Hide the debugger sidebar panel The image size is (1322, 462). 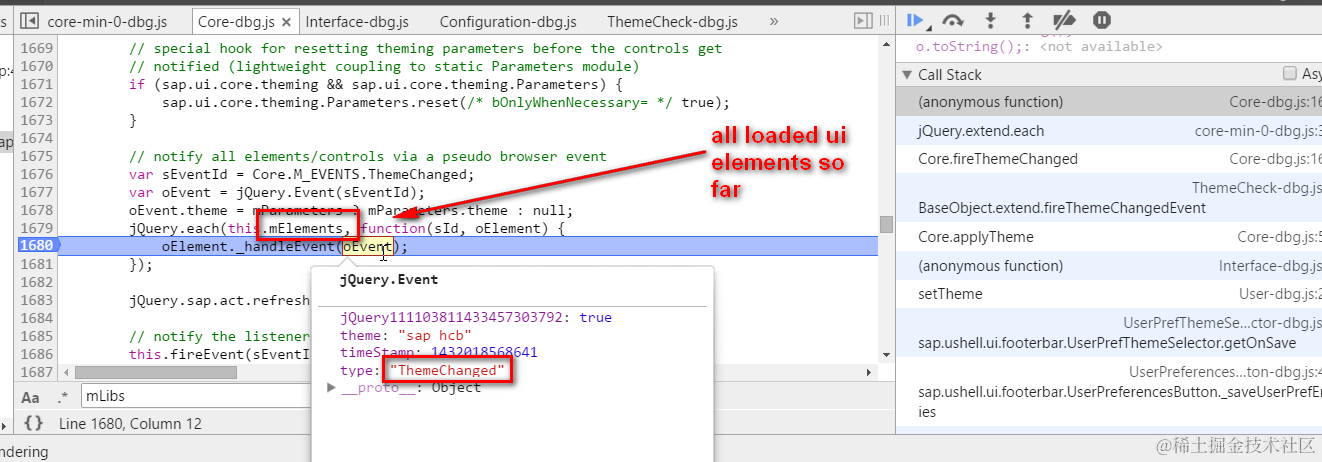click(861, 20)
